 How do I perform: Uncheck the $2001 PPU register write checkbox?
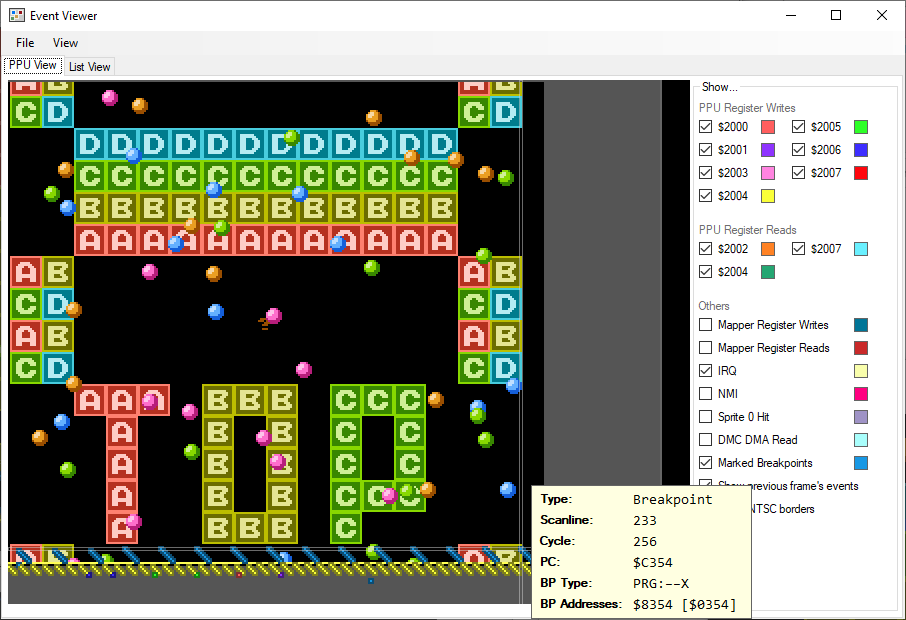706,150
